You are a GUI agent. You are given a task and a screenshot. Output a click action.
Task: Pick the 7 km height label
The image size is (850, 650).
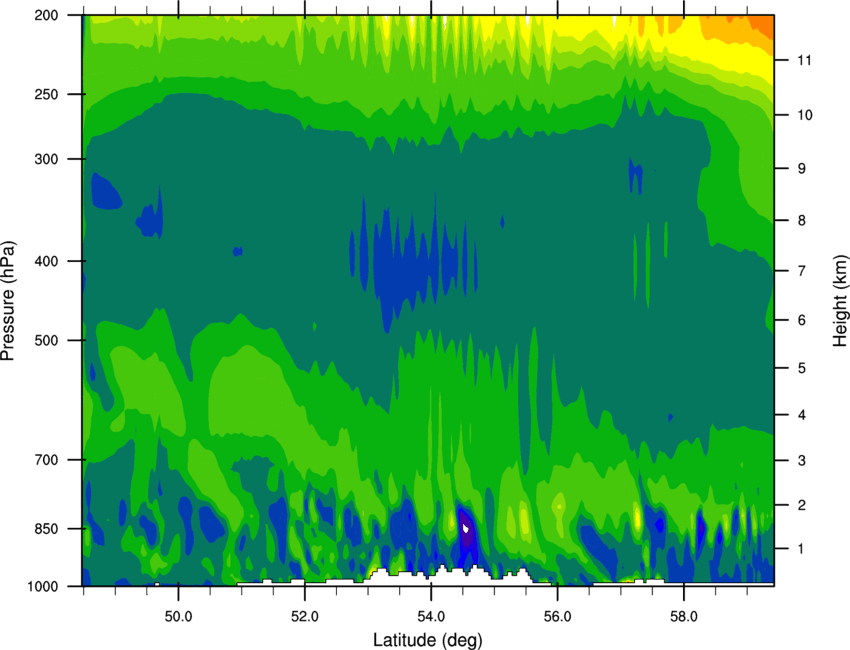pos(801,271)
